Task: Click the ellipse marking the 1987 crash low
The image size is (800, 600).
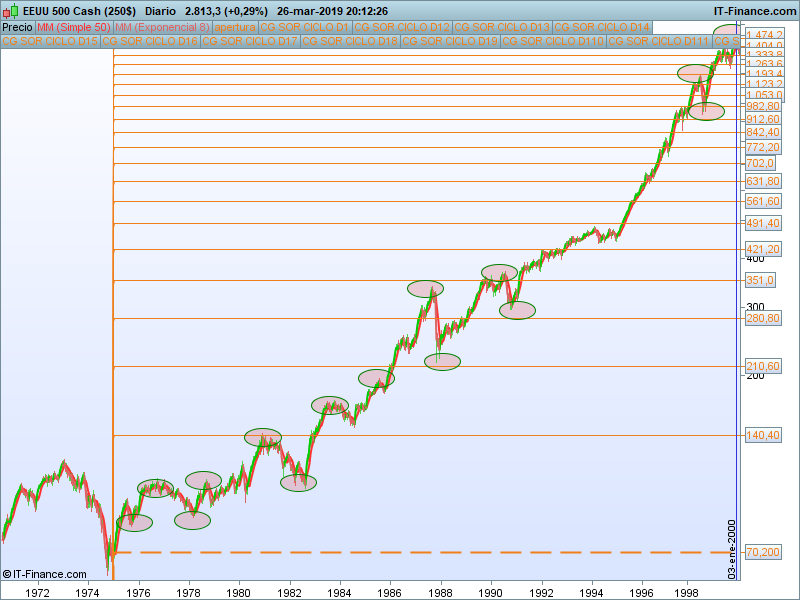Action: pyautogui.click(x=442, y=362)
